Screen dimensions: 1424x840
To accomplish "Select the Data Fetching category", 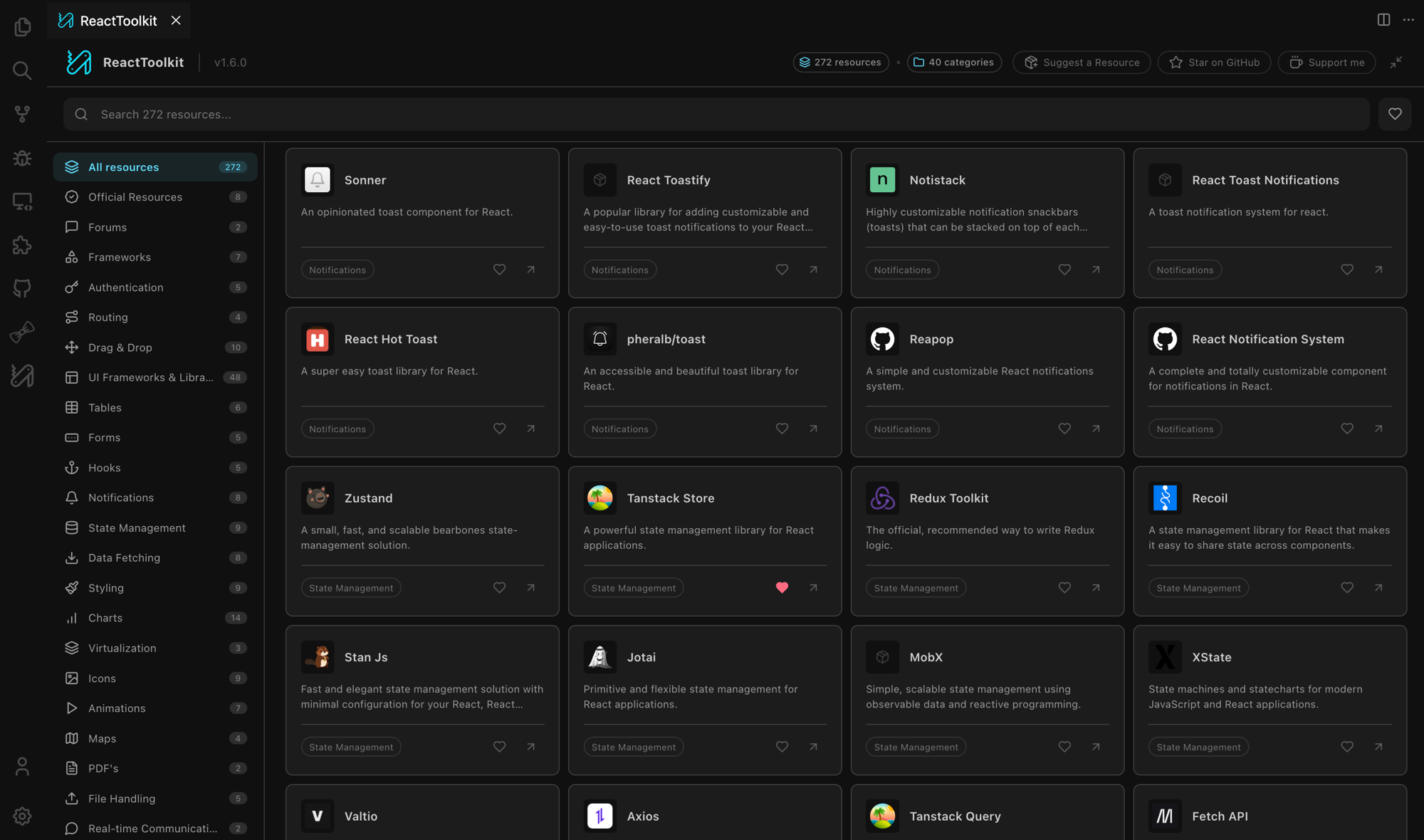I will (x=155, y=558).
